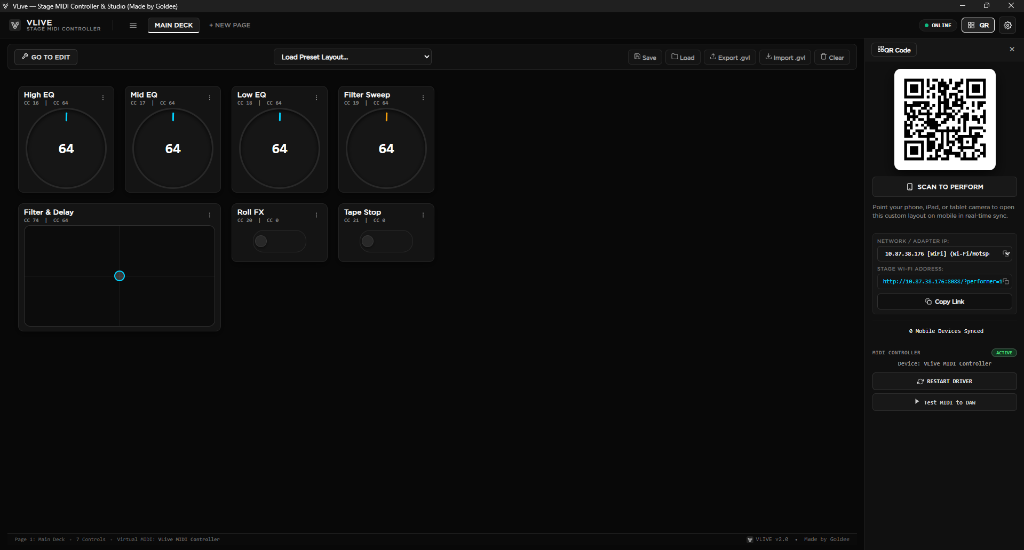Open the High EQ control options menu

click(103, 98)
